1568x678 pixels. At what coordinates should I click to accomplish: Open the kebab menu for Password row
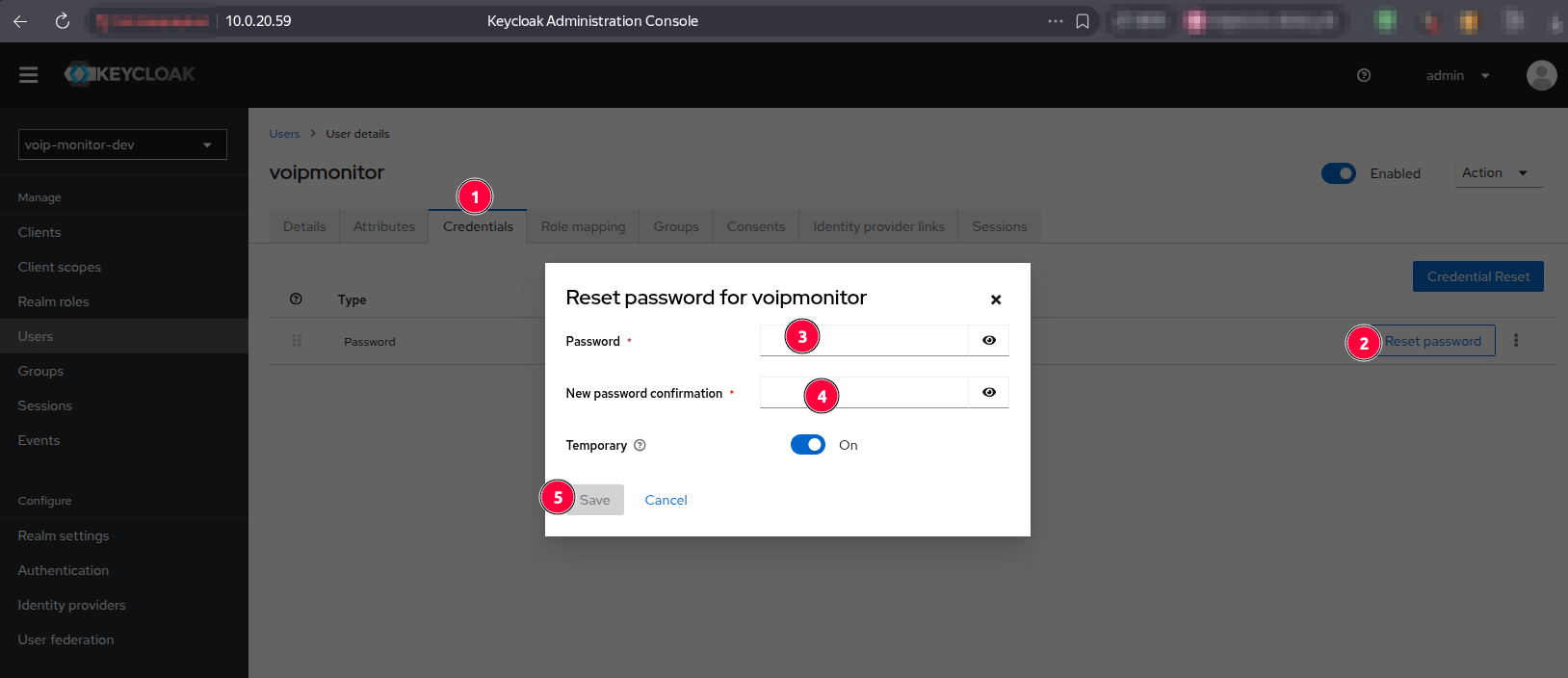tap(1516, 340)
